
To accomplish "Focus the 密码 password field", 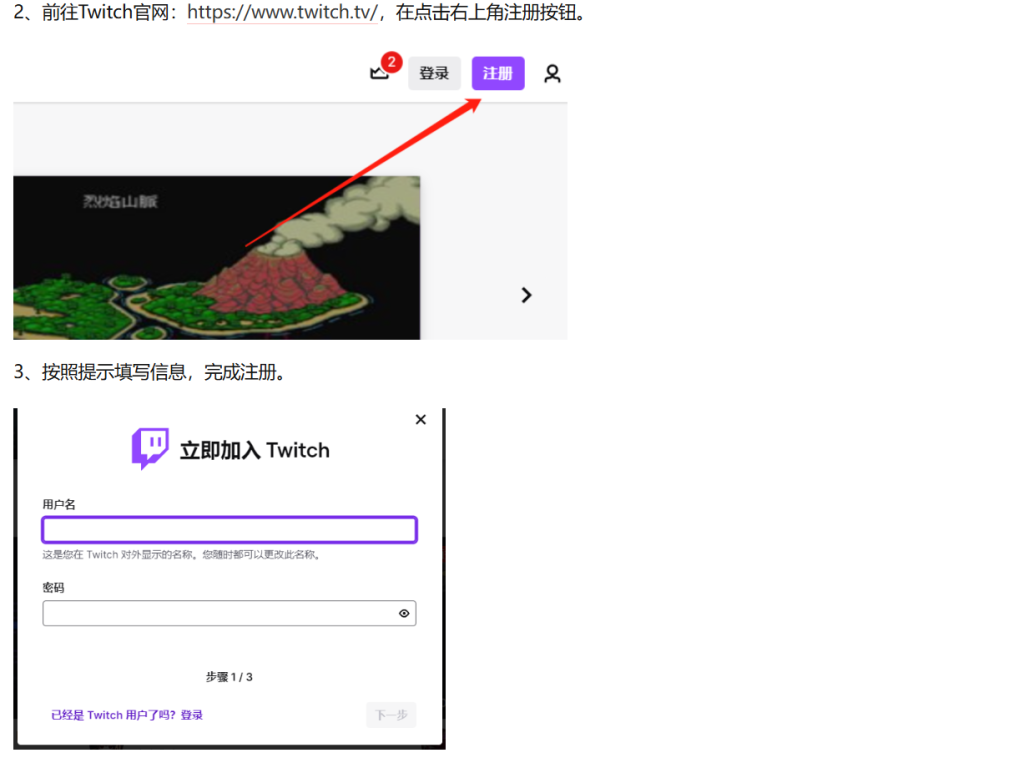I will [229, 613].
